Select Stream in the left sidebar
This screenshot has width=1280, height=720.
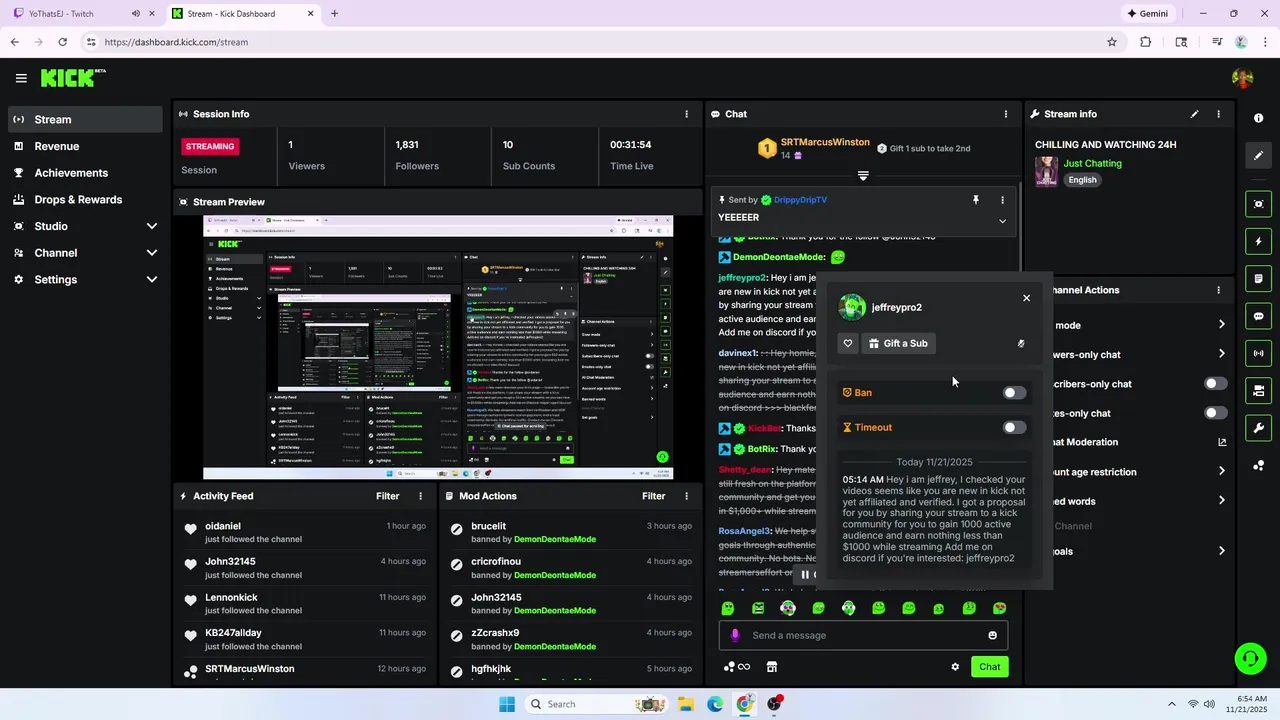(85, 119)
